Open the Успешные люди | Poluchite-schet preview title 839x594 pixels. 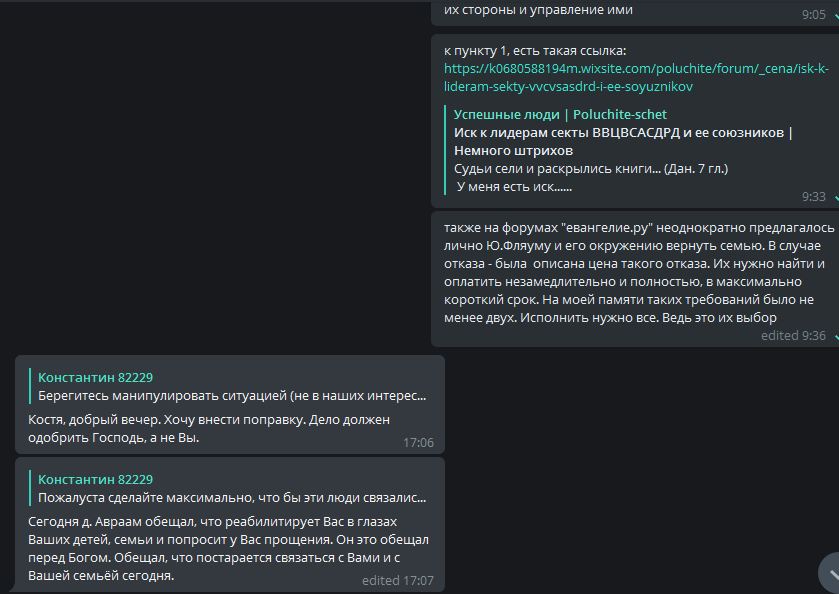coord(560,114)
